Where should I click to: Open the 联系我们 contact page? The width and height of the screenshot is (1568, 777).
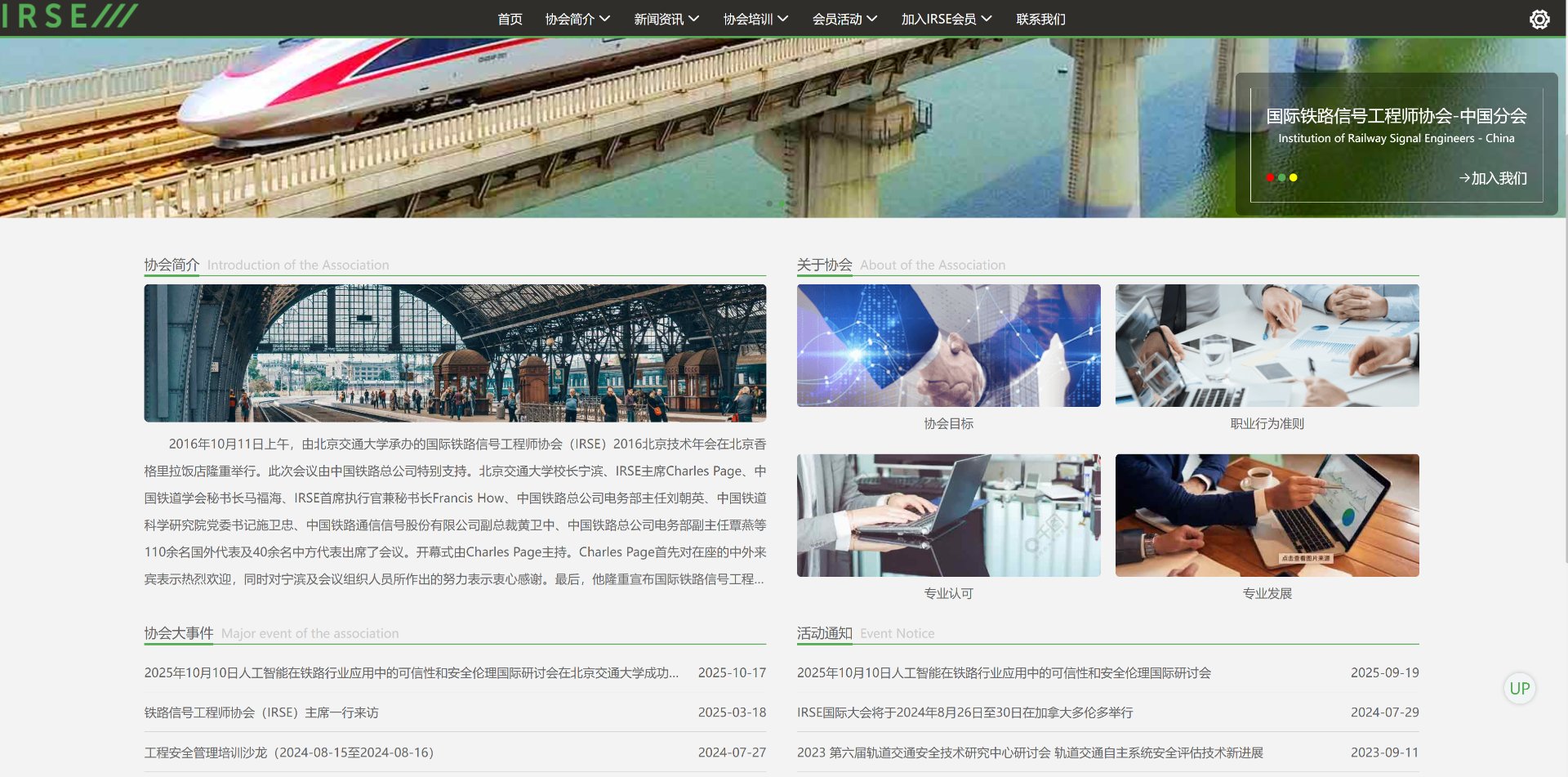tap(1040, 19)
